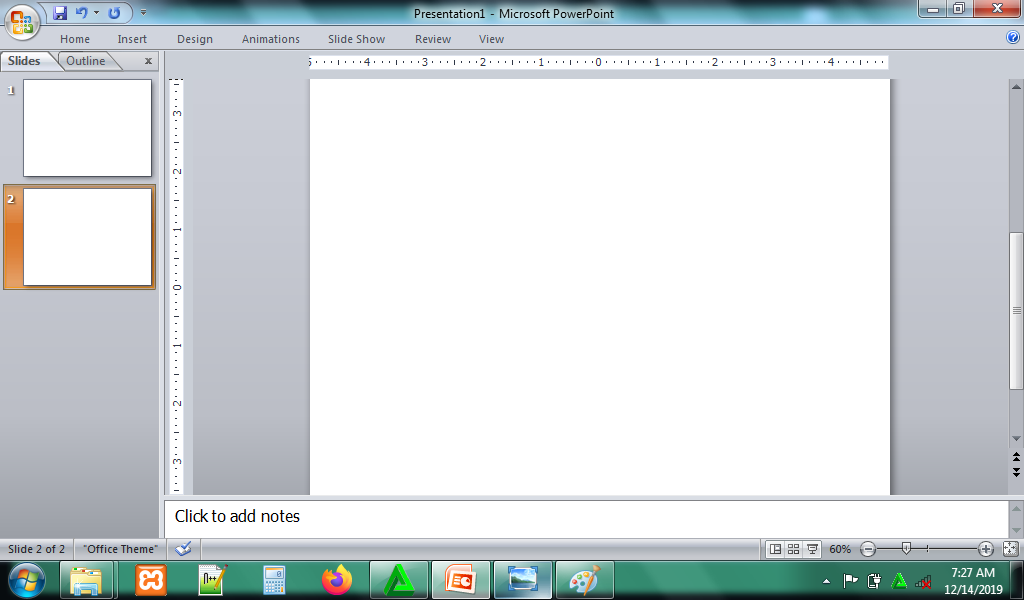1024x600 pixels.
Task: Open Calculator from the taskbar
Action: pos(274,580)
